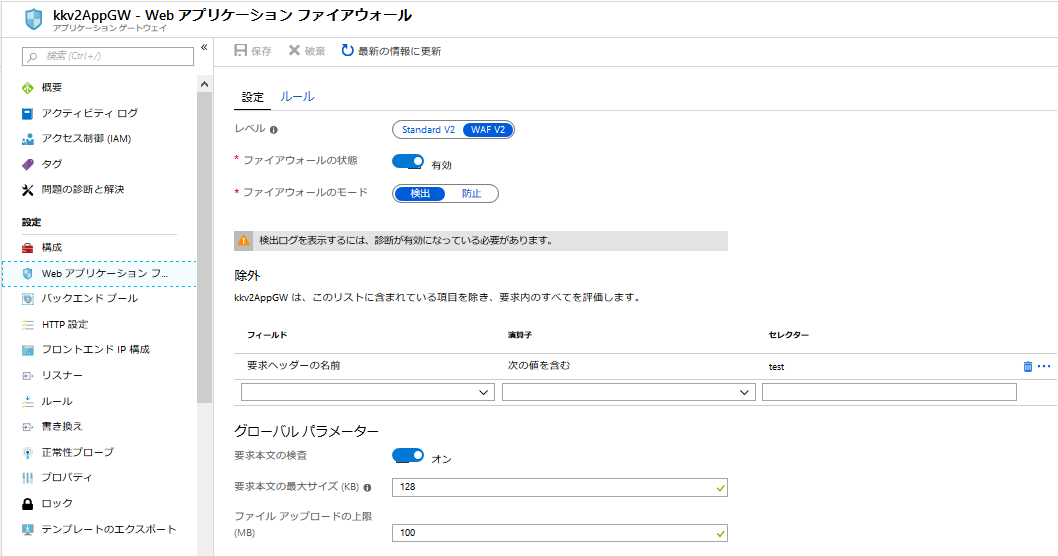Click the セレクター column header
The image size is (1058, 556).
point(789,335)
